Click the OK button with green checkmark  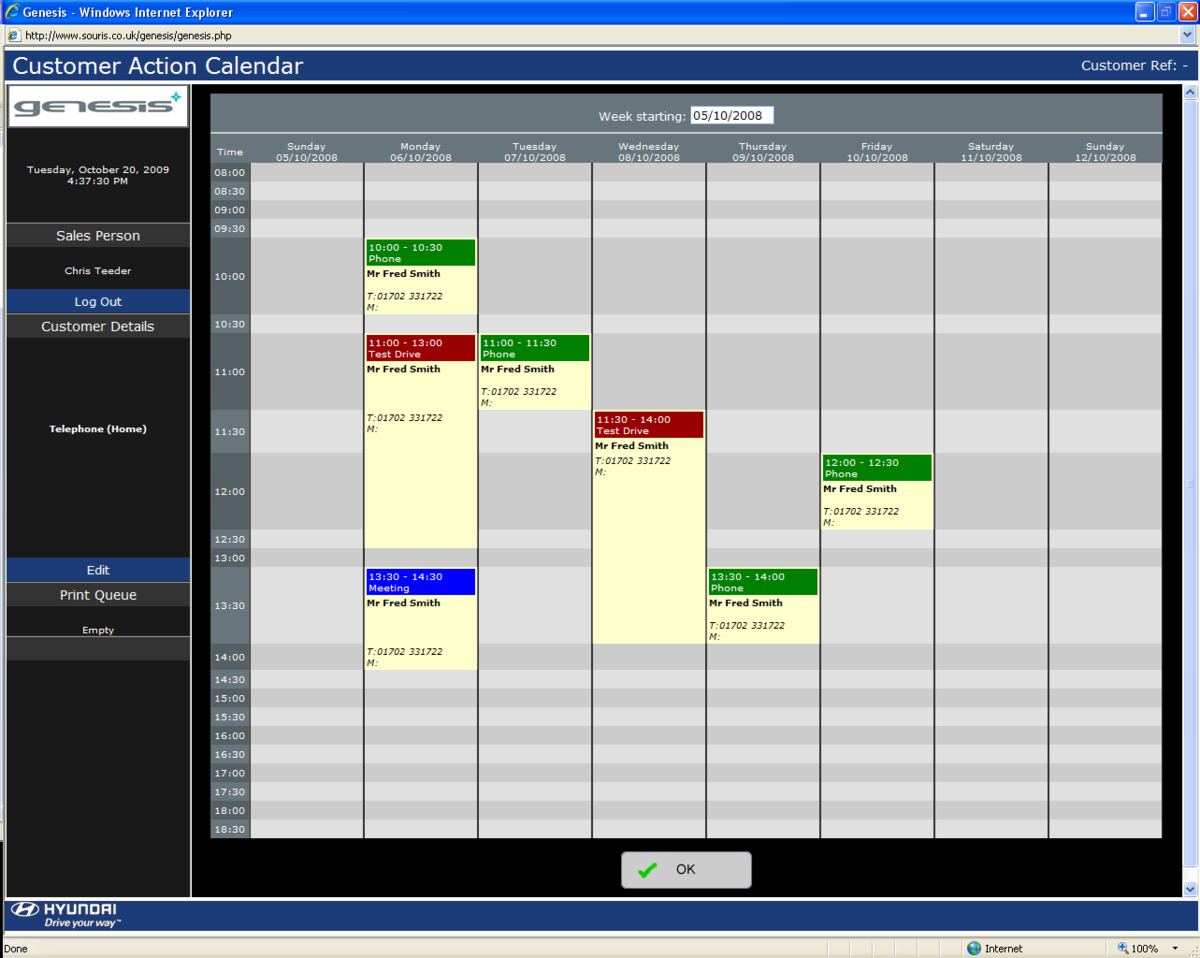(x=686, y=870)
